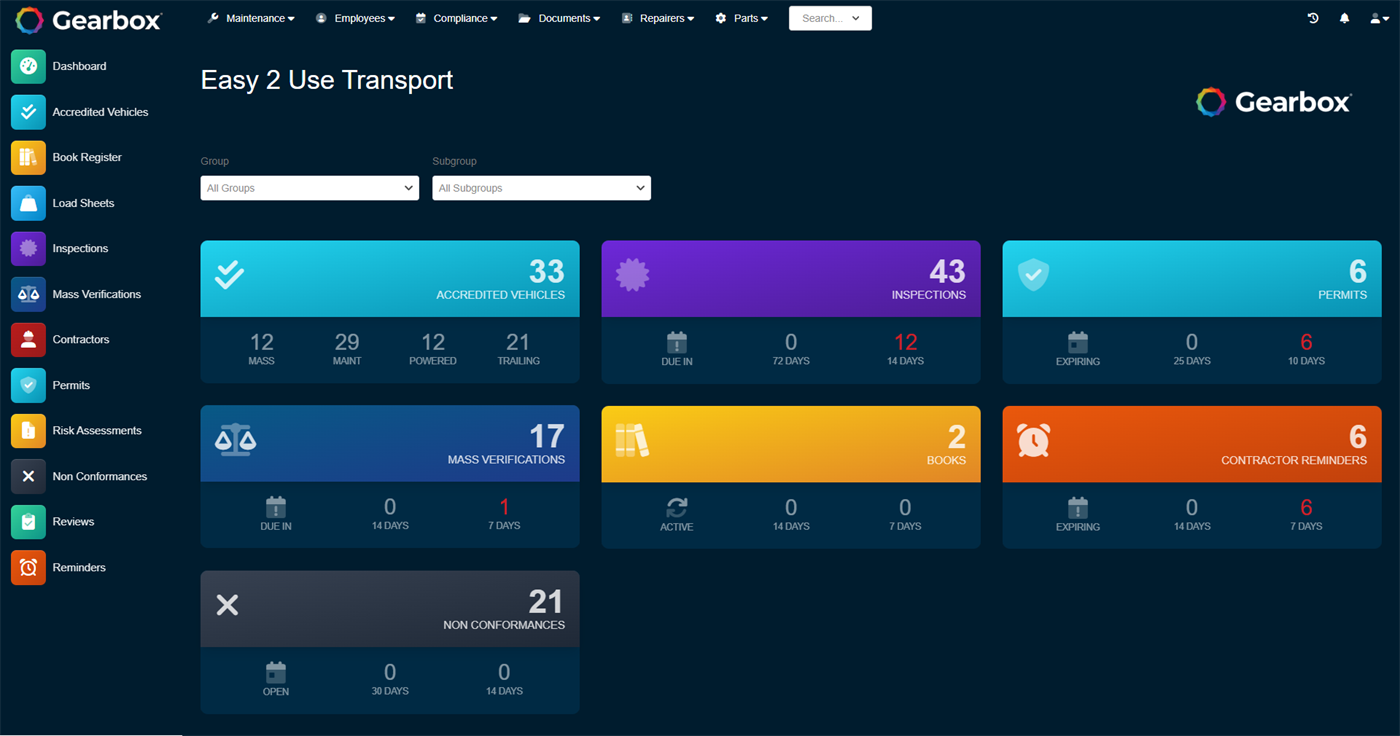Image resolution: width=1400 pixels, height=736 pixels.
Task: Click the green Reviews sidebar icon
Action: tap(28, 521)
